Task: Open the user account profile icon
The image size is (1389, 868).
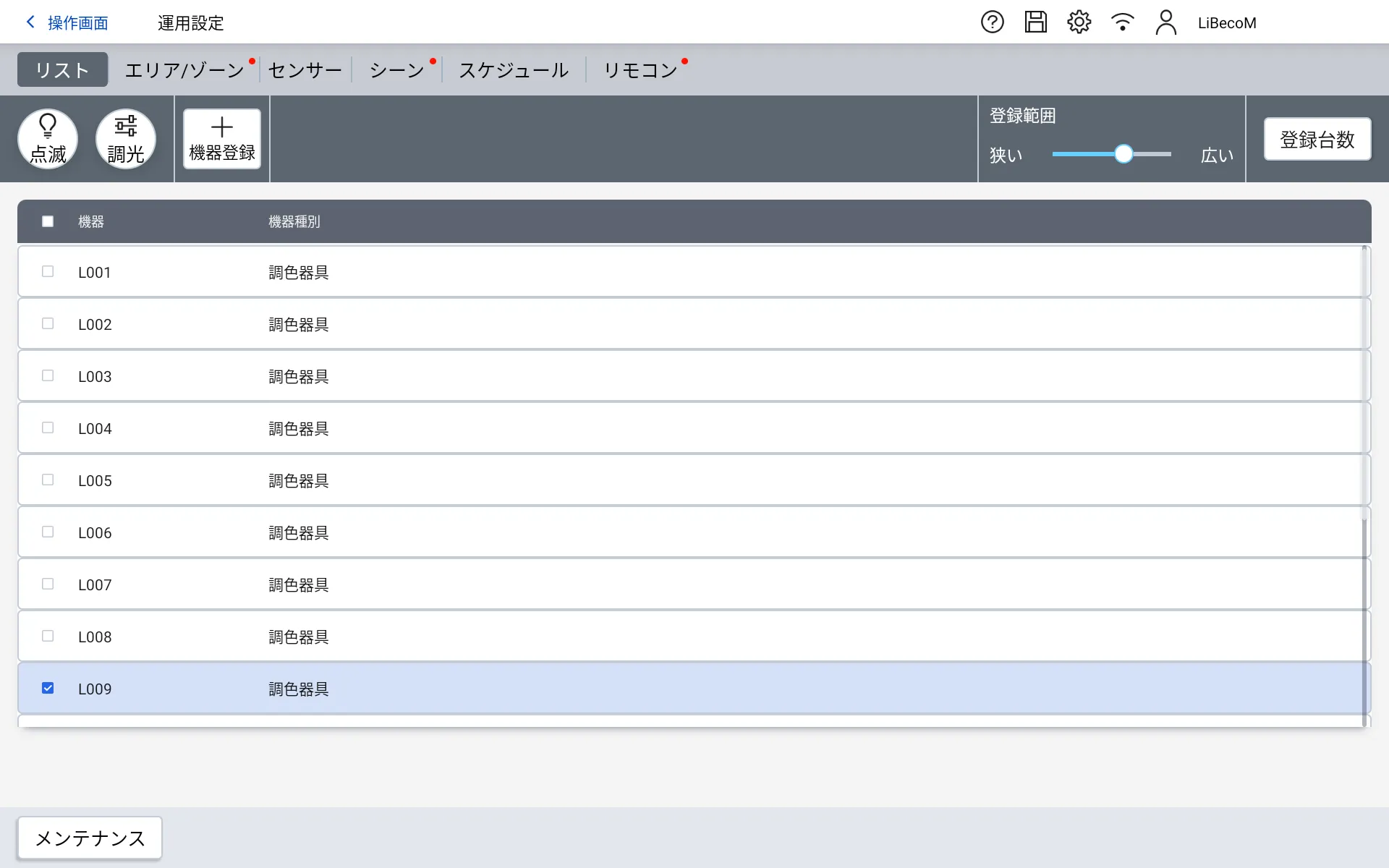Action: pyautogui.click(x=1165, y=22)
